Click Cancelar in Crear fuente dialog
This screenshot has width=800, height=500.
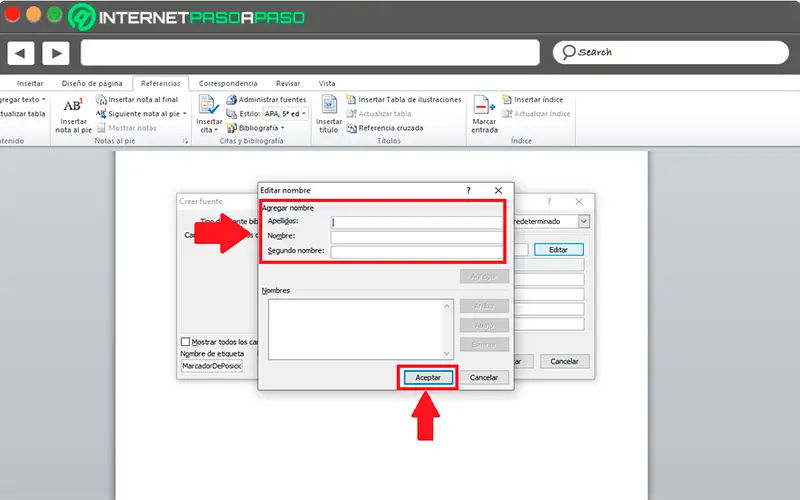564,361
